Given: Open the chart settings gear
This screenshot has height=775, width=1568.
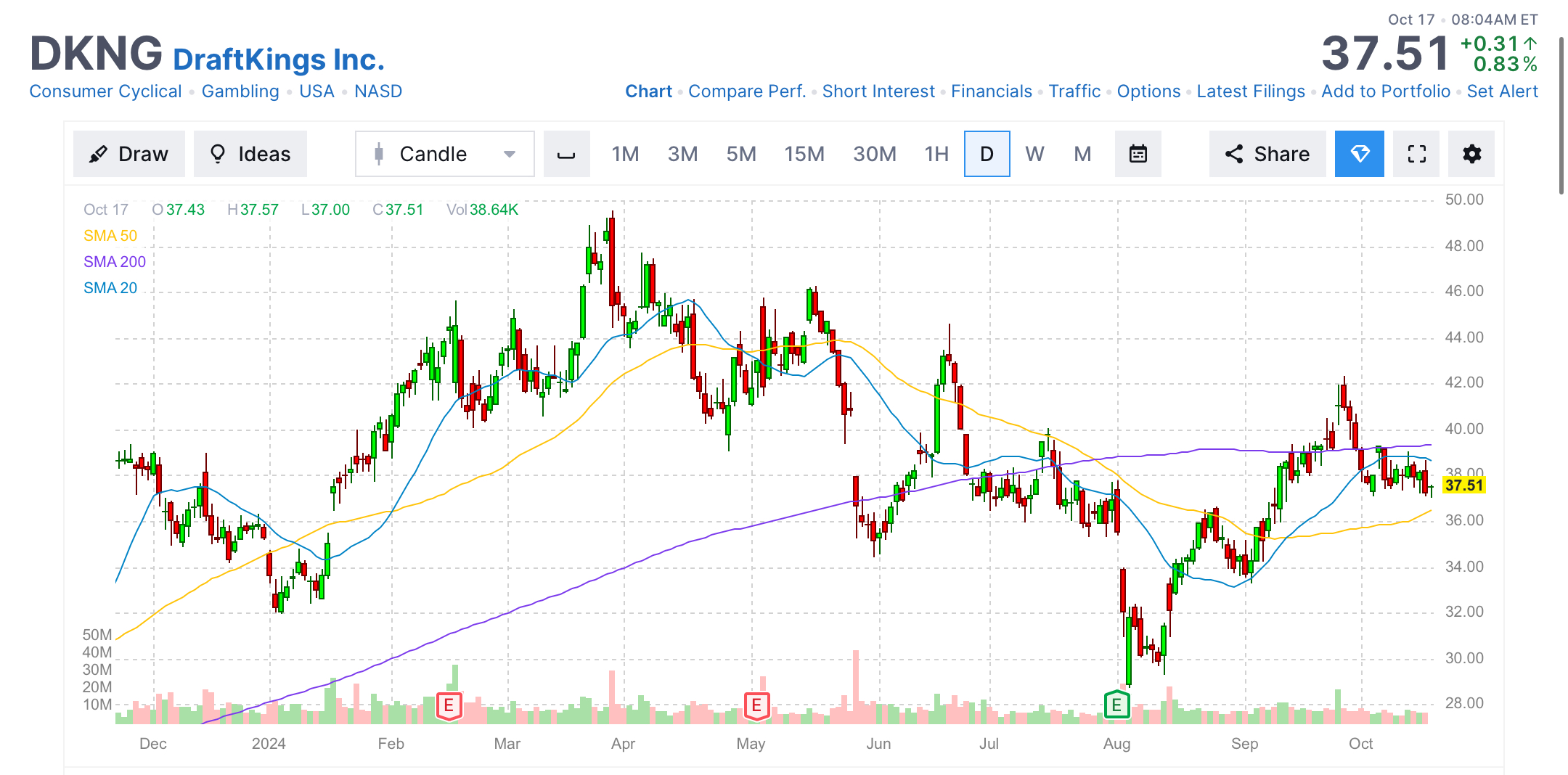Looking at the screenshot, I should pos(1471,153).
